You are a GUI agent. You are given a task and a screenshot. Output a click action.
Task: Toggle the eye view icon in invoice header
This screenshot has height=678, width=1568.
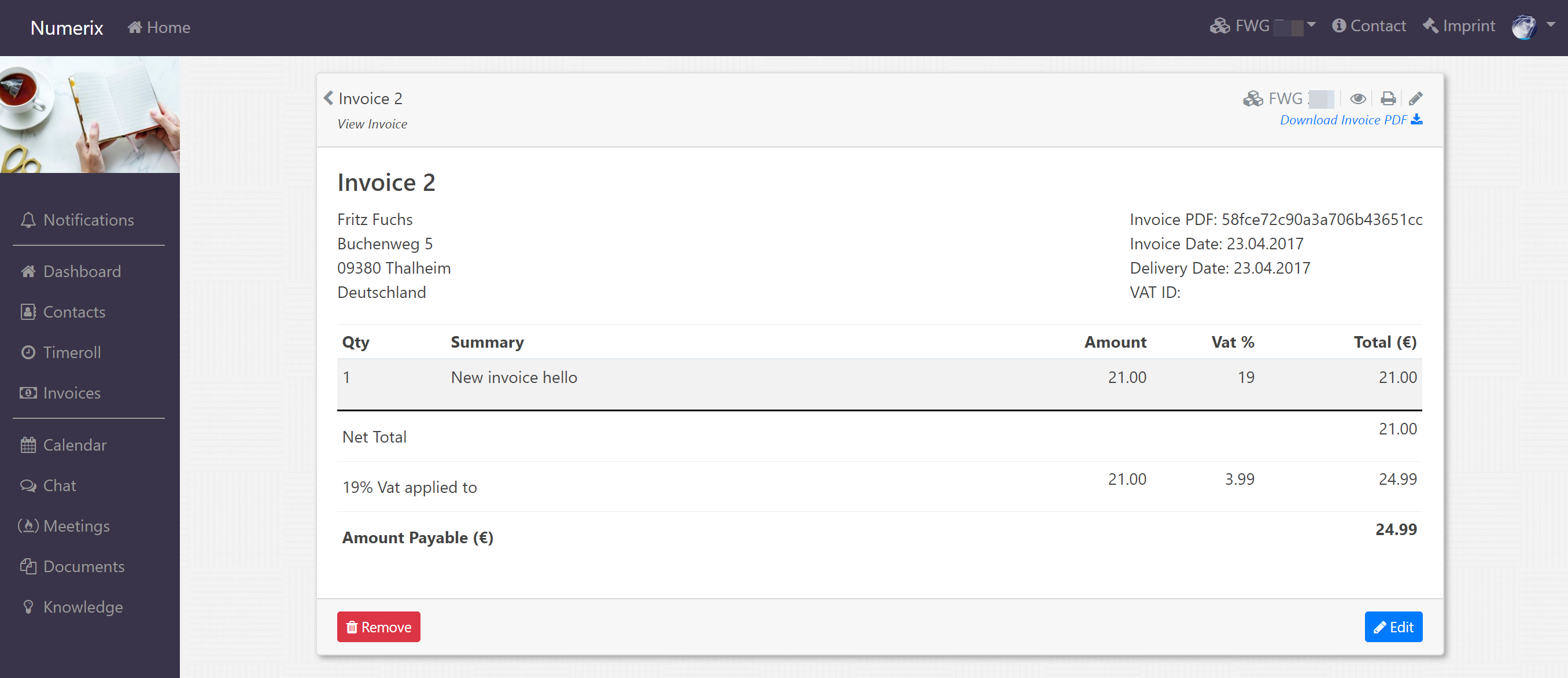click(x=1357, y=98)
